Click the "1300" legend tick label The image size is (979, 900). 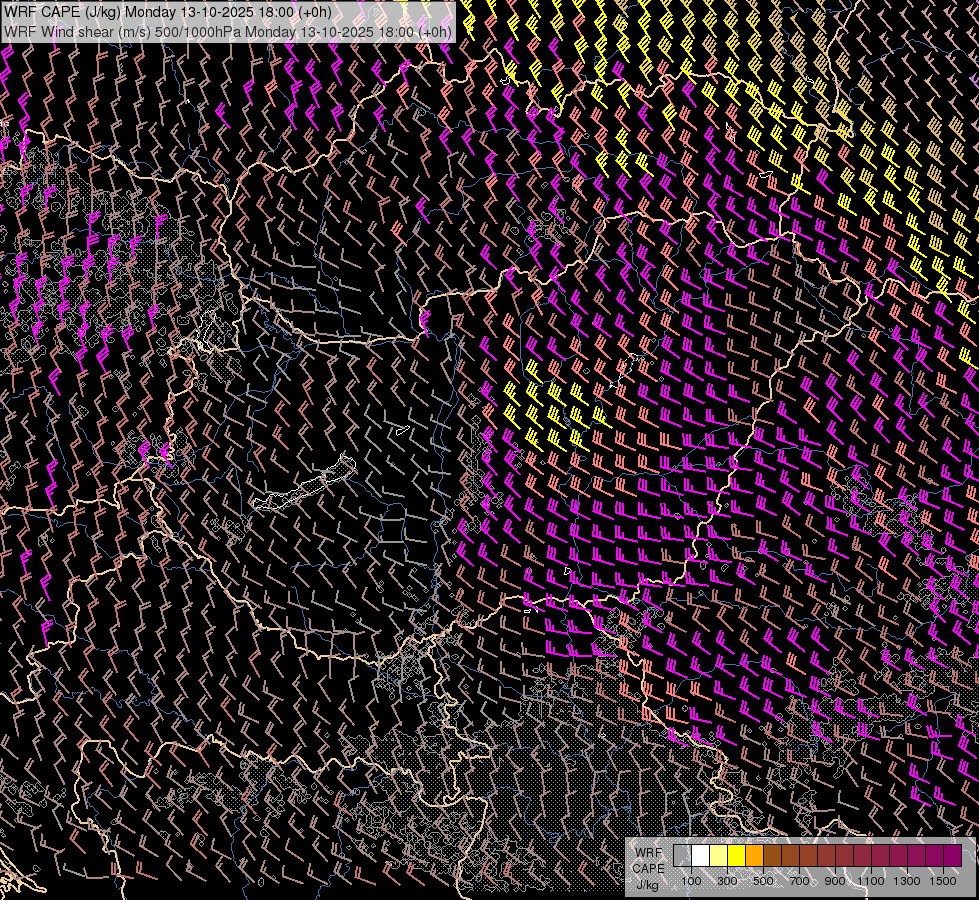tap(907, 881)
